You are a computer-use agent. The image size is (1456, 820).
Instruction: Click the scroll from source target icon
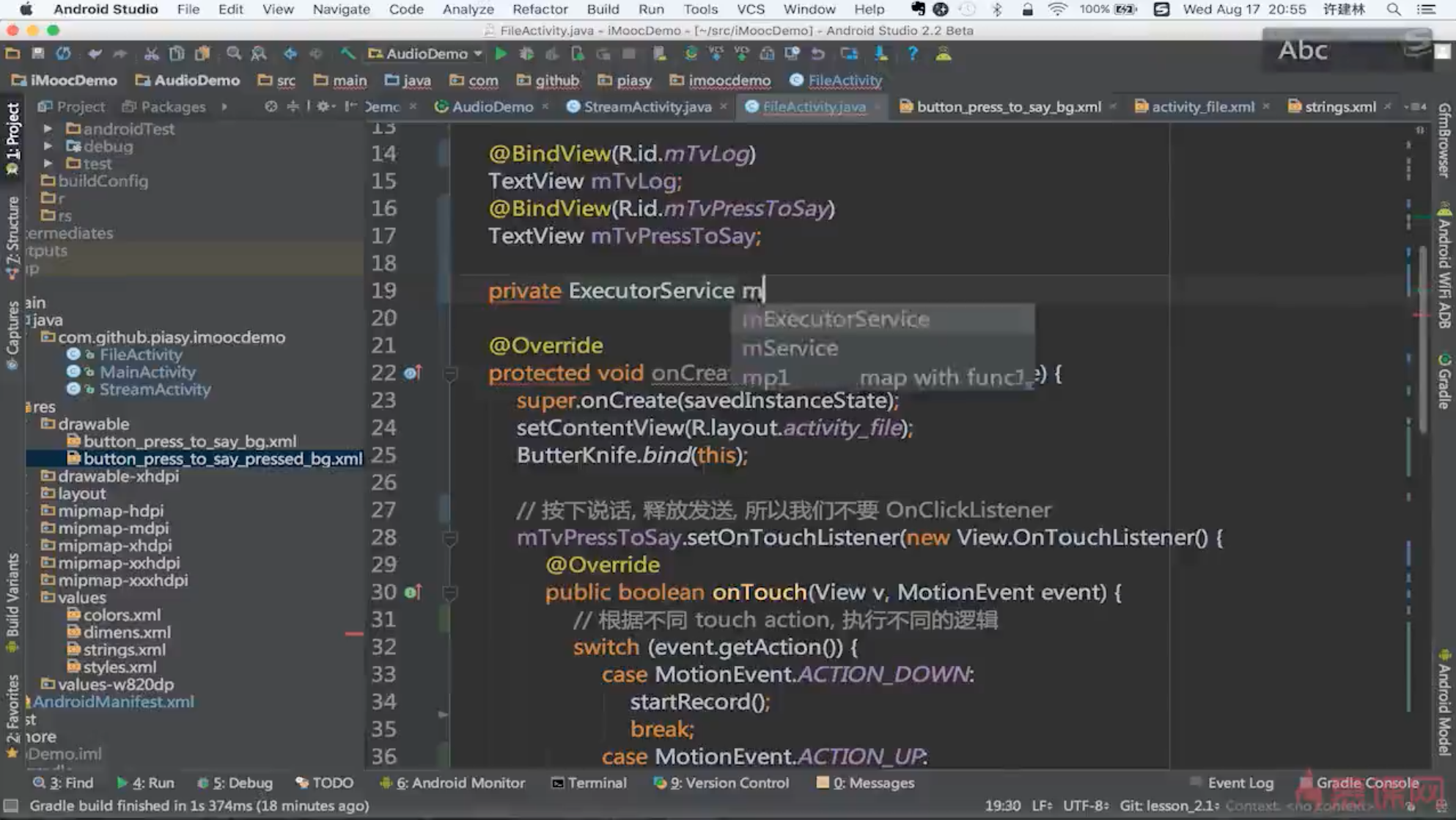(x=271, y=106)
